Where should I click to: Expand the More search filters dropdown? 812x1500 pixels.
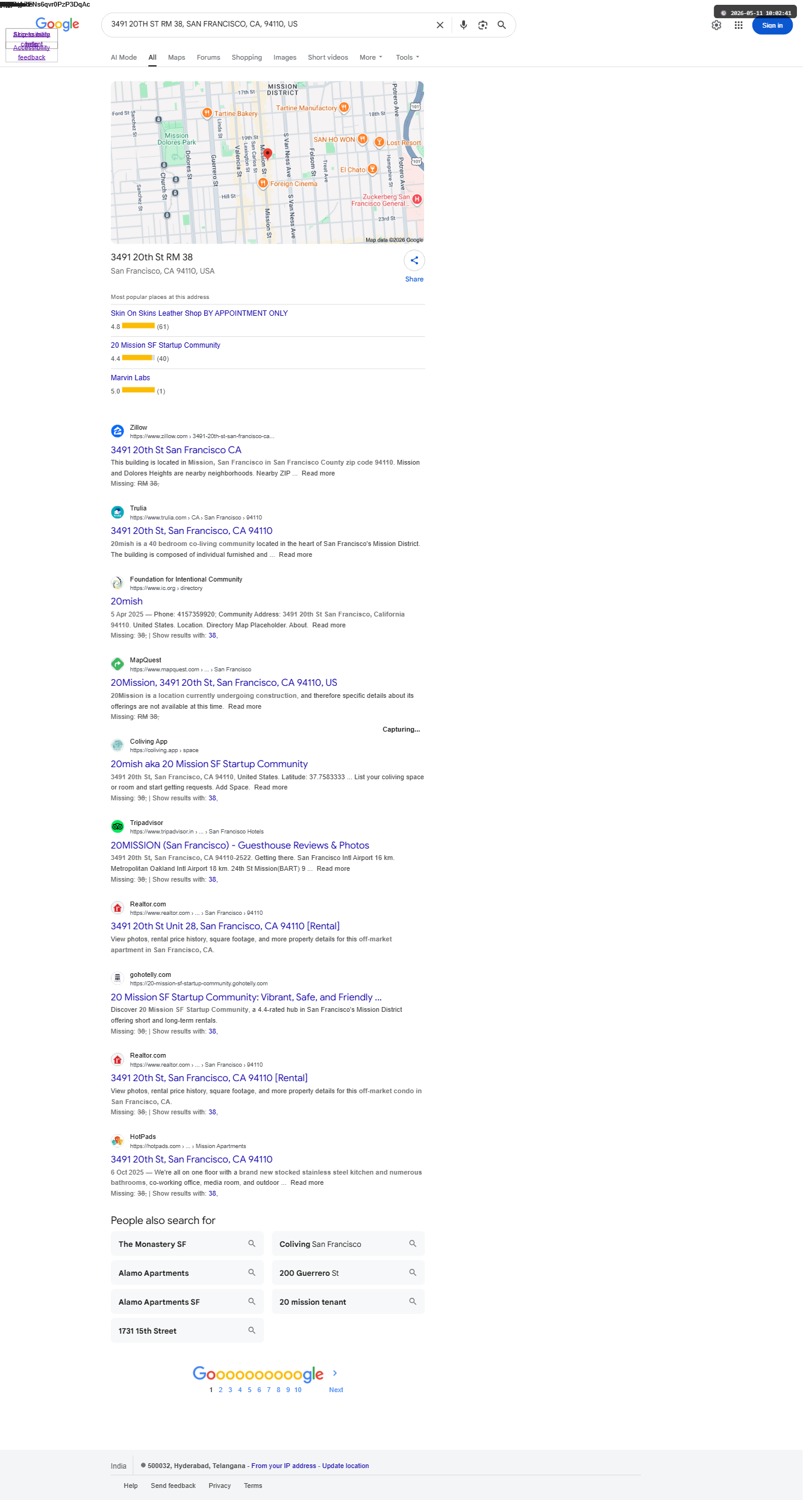tap(371, 57)
